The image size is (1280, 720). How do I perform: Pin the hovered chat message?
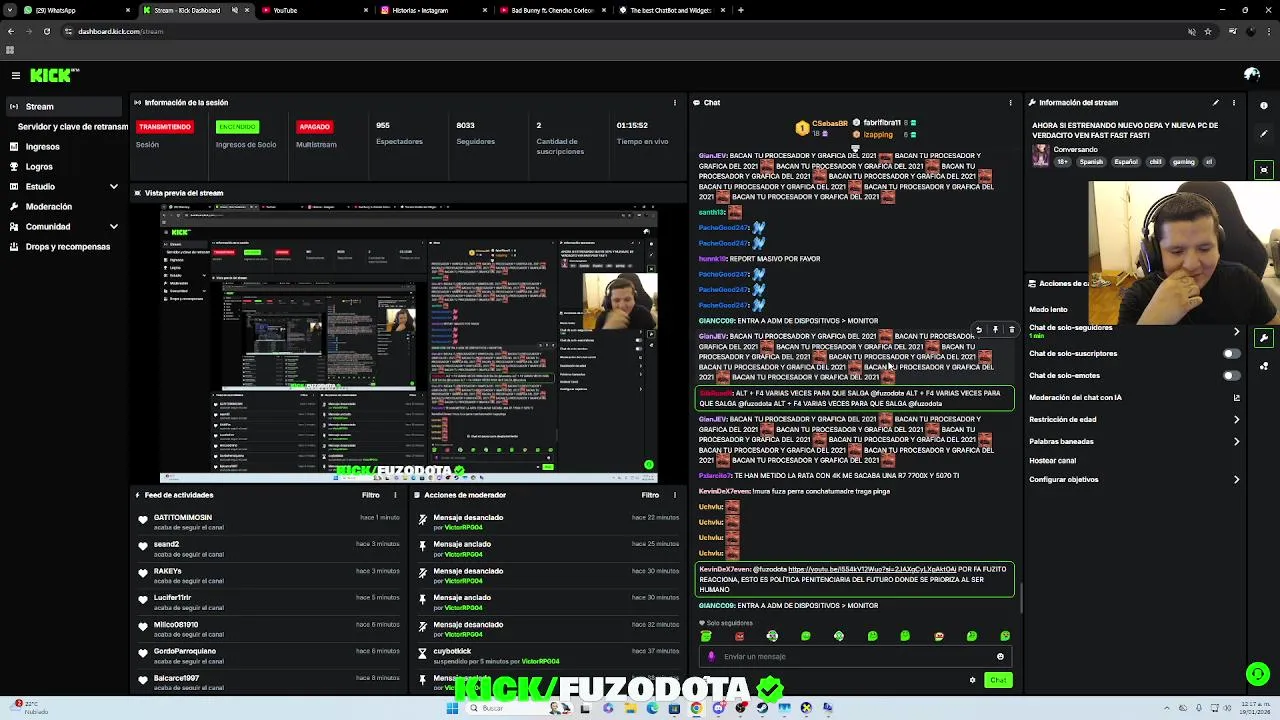click(995, 329)
